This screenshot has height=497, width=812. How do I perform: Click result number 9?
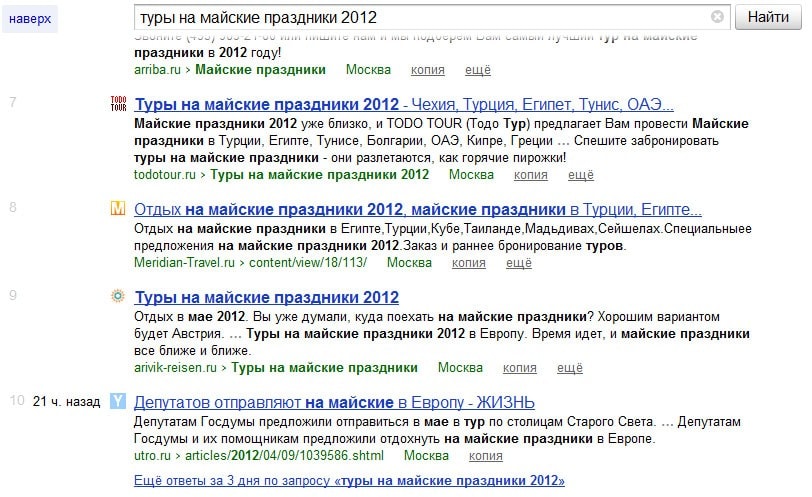coord(13,296)
